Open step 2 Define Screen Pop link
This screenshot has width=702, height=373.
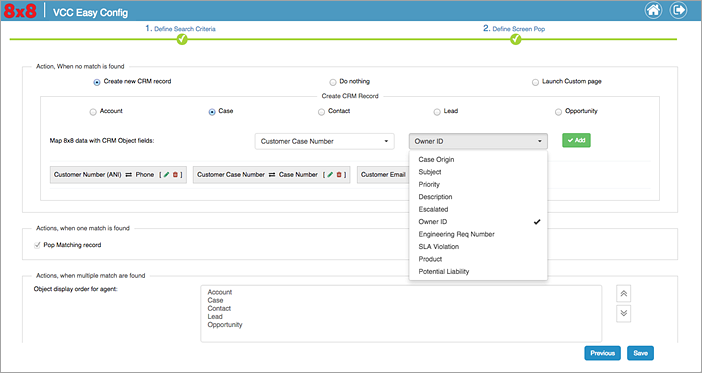514,29
